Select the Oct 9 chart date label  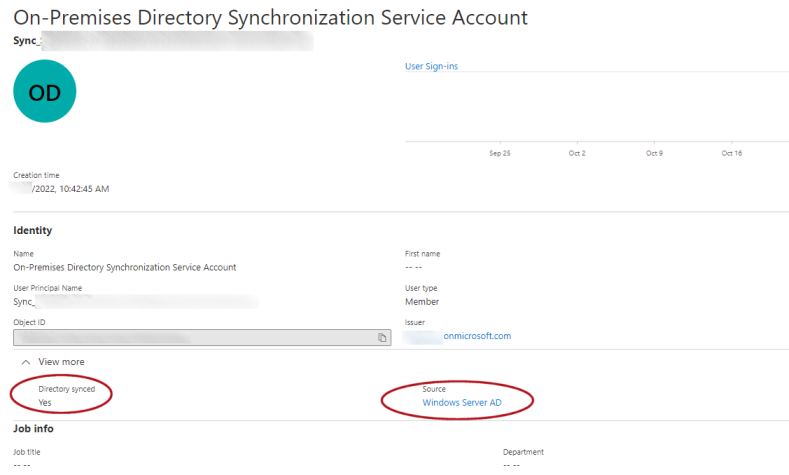(x=654, y=153)
